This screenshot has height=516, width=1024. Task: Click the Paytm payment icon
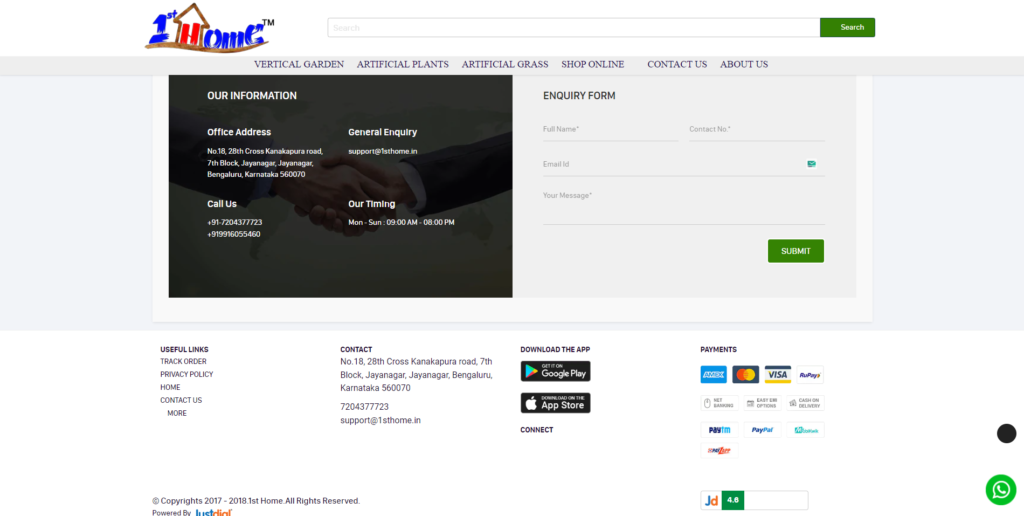tap(719, 430)
